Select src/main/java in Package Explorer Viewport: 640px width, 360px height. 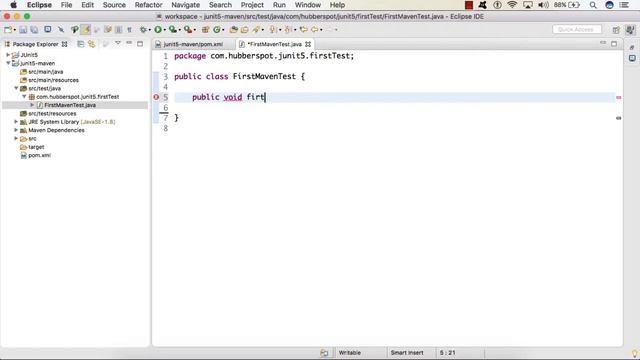pyautogui.click(x=45, y=72)
